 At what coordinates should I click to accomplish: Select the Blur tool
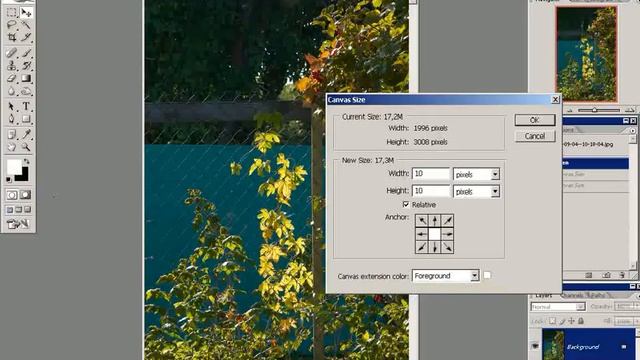(12, 91)
